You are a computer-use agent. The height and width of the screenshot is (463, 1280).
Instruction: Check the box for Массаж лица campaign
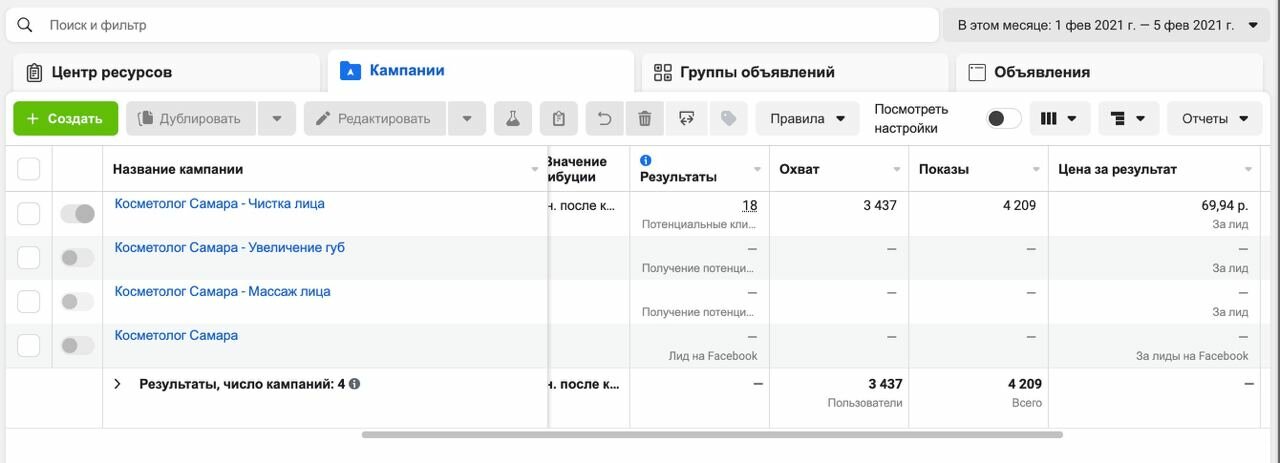tap(29, 301)
